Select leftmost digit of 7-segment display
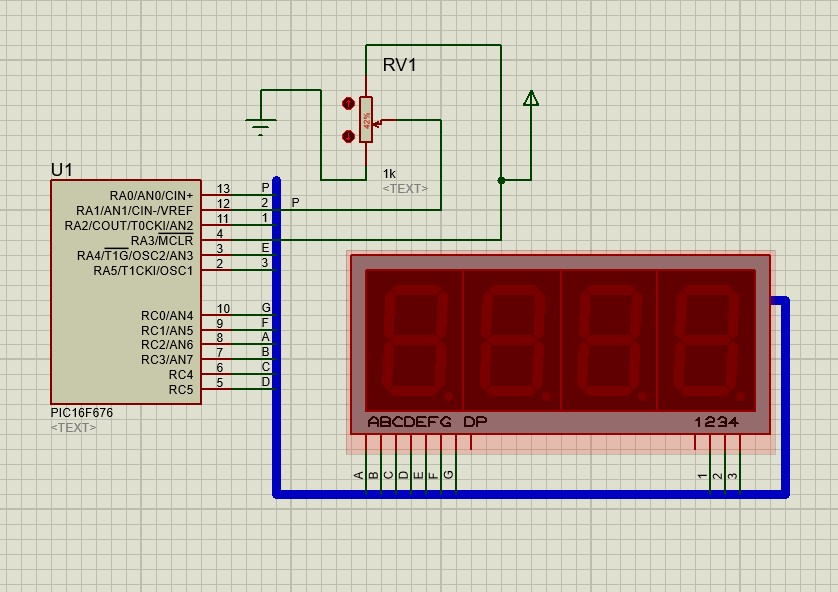This screenshot has height=592, width=838. pyautogui.click(x=415, y=340)
